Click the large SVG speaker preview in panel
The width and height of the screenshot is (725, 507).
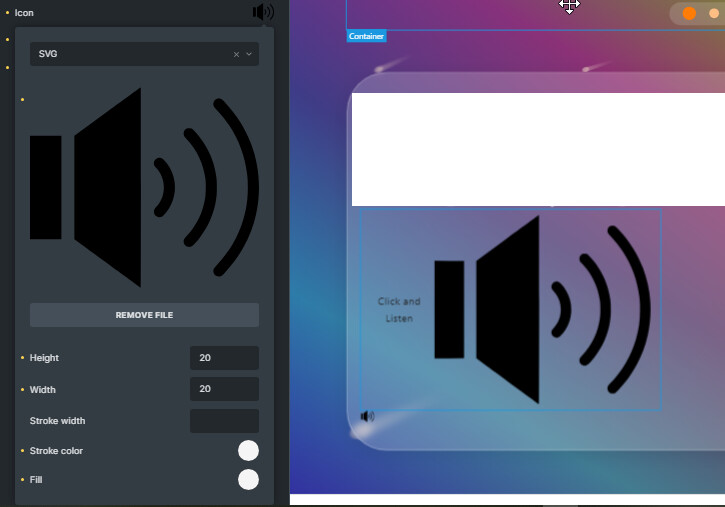[x=144, y=187]
